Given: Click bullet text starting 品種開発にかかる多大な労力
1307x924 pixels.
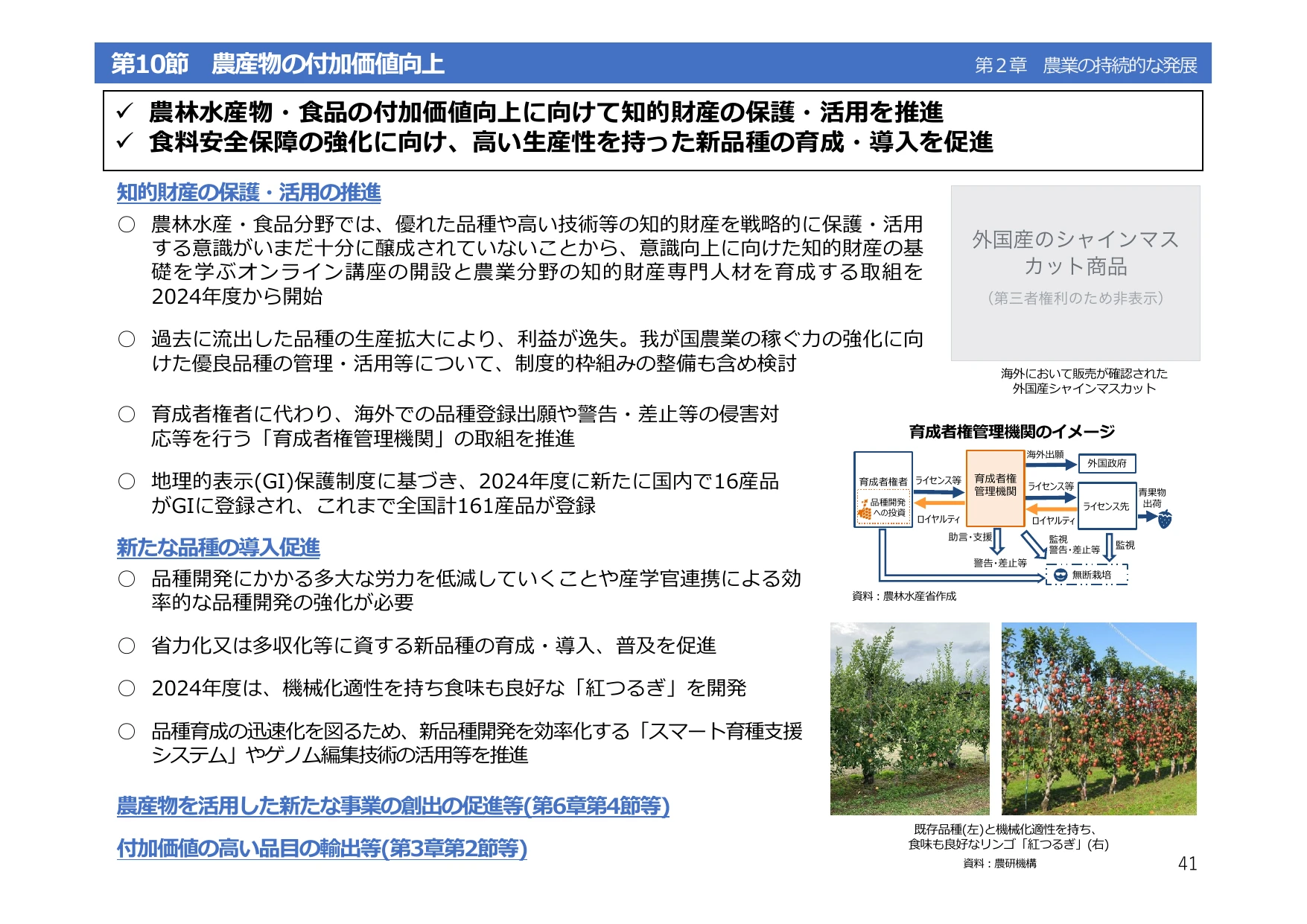Looking at the screenshot, I should click(476, 590).
